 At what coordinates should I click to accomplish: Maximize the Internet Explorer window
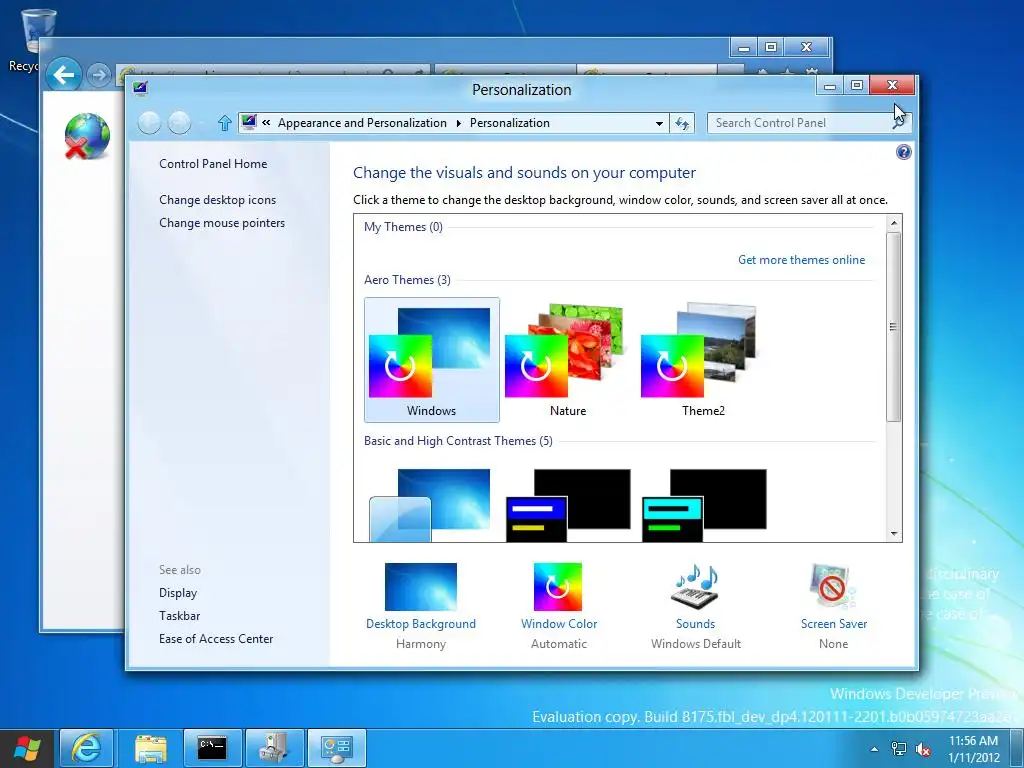tap(771, 47)
